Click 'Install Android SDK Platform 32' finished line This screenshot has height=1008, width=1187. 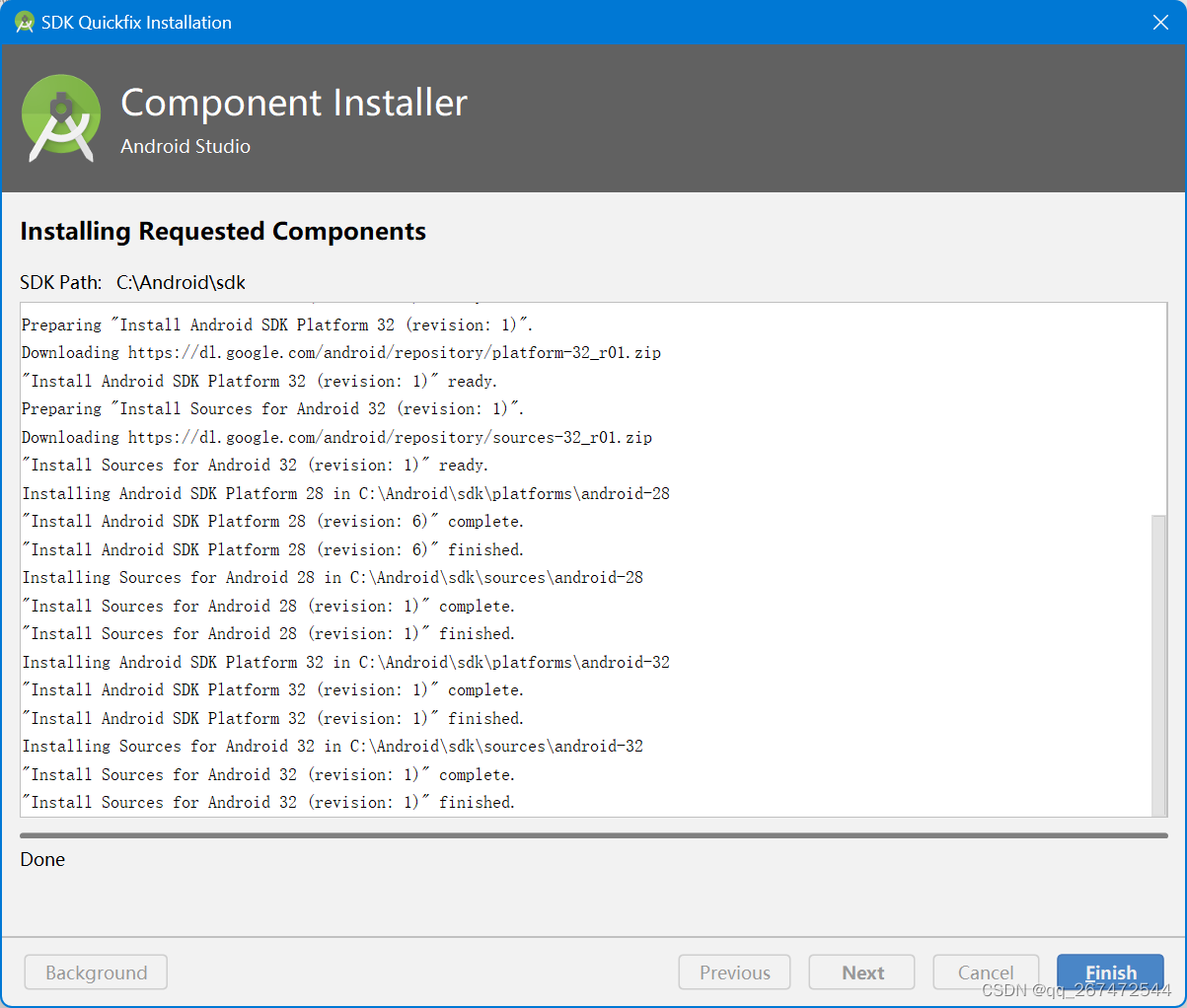click(x=273, y=718)
